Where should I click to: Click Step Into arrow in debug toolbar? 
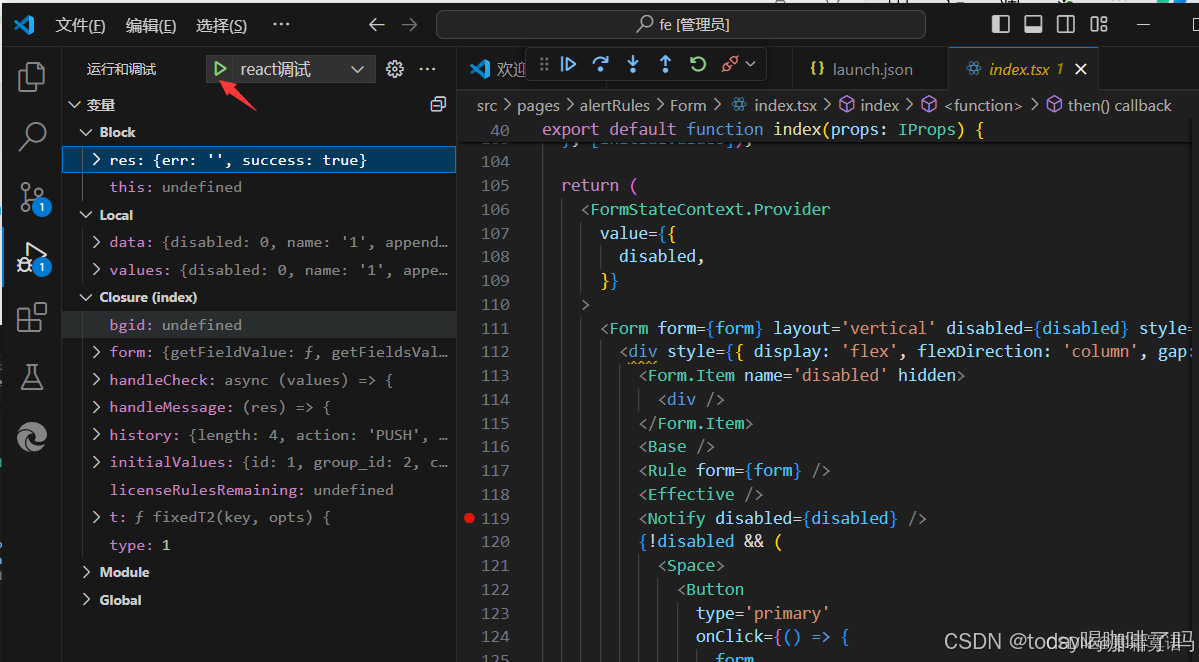tap(633, 64)
